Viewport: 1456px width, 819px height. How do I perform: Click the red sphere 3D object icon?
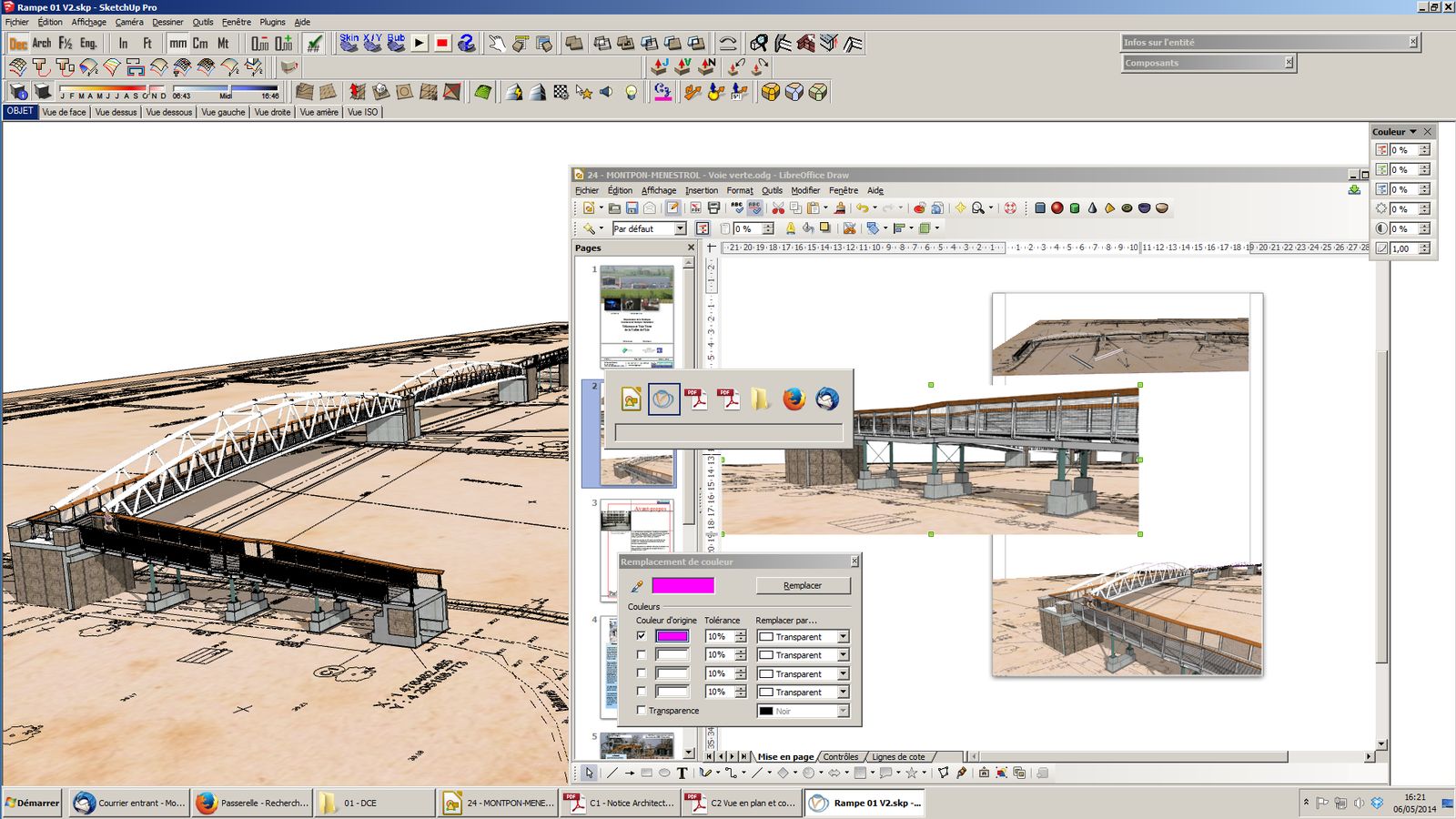point(1057,208)
